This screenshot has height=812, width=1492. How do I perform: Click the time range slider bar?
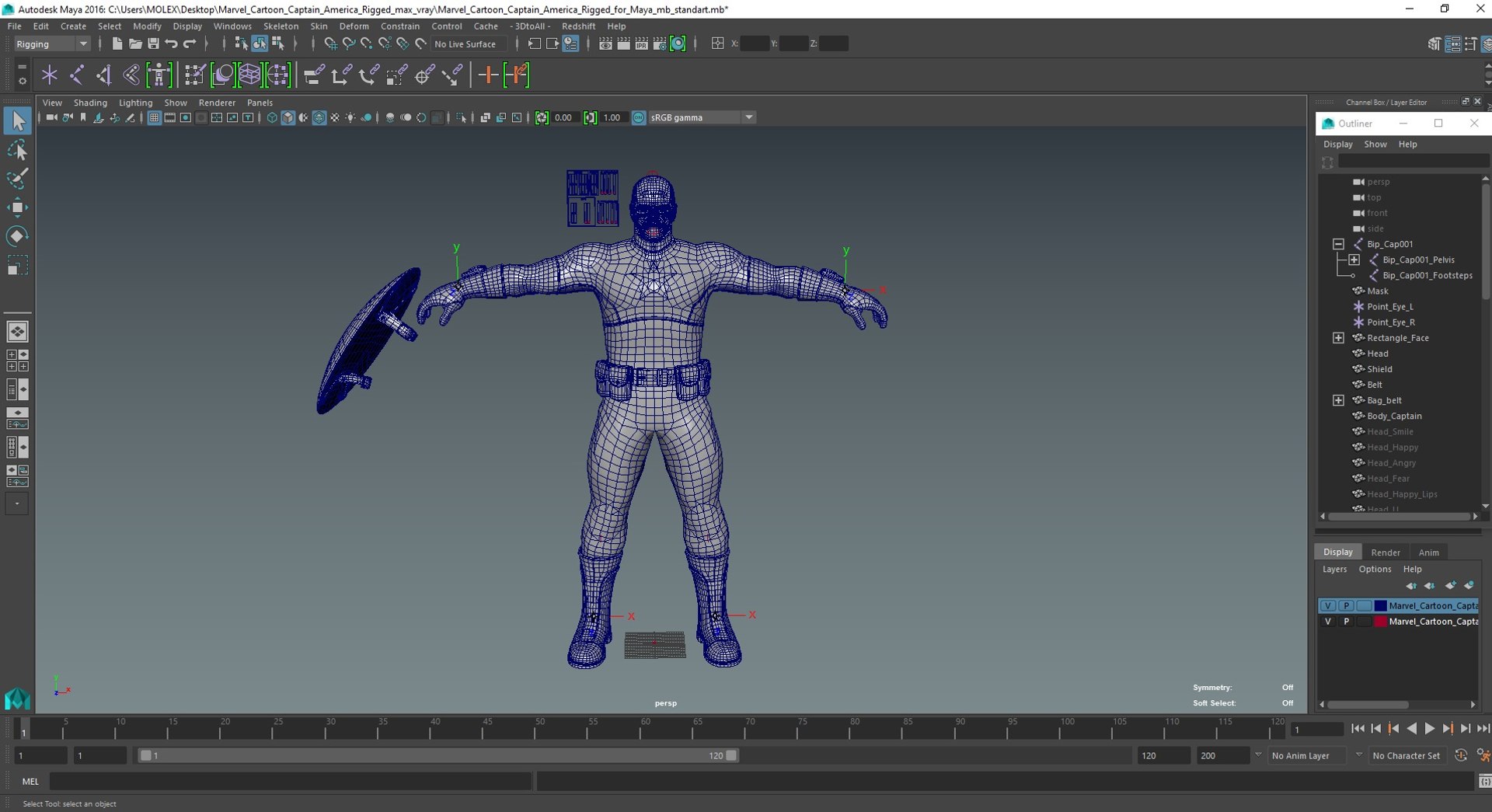[x=438, y=755]
